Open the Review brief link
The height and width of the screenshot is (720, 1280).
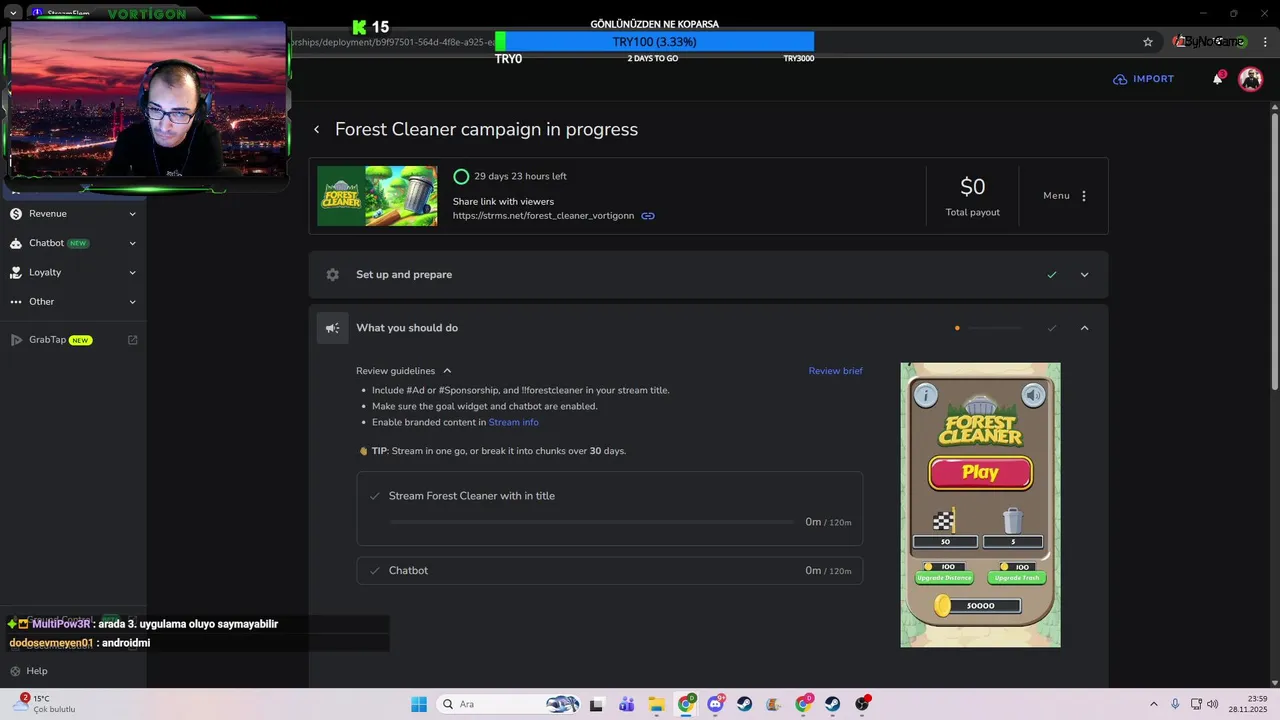(835, 371)
